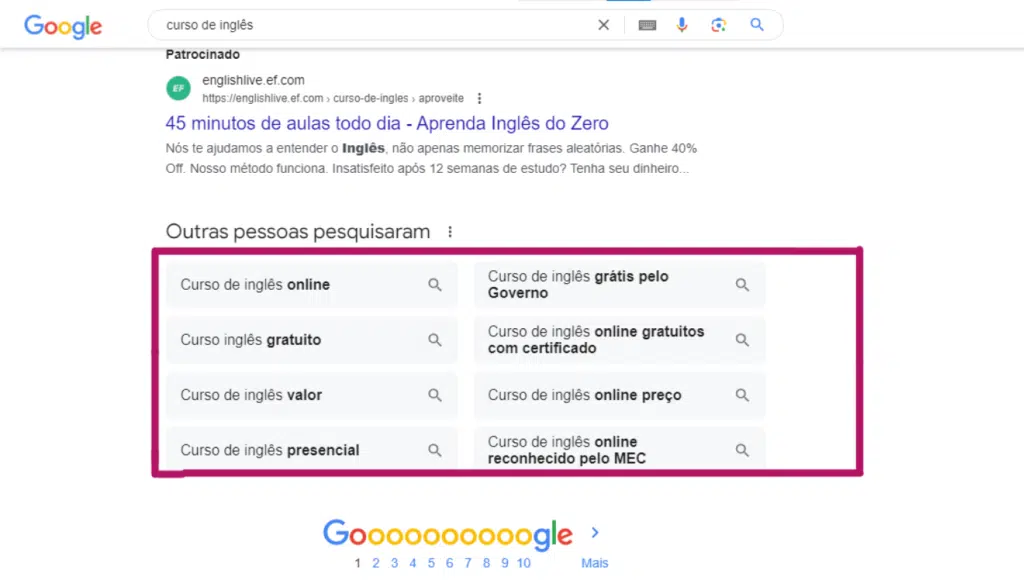Select Curso de inglês grátis pelo Governo
Screen dimensions: 1024x581
619,285
